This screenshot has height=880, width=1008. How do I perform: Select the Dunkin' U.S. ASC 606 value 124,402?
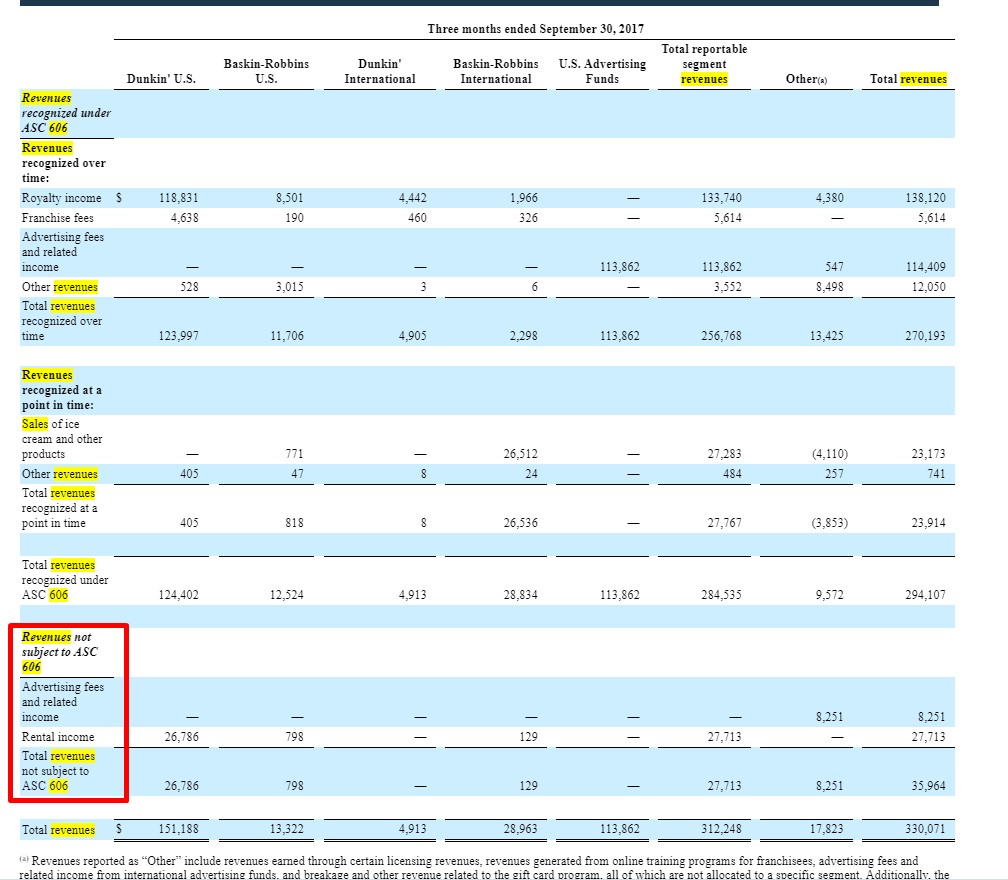[179, 595]
